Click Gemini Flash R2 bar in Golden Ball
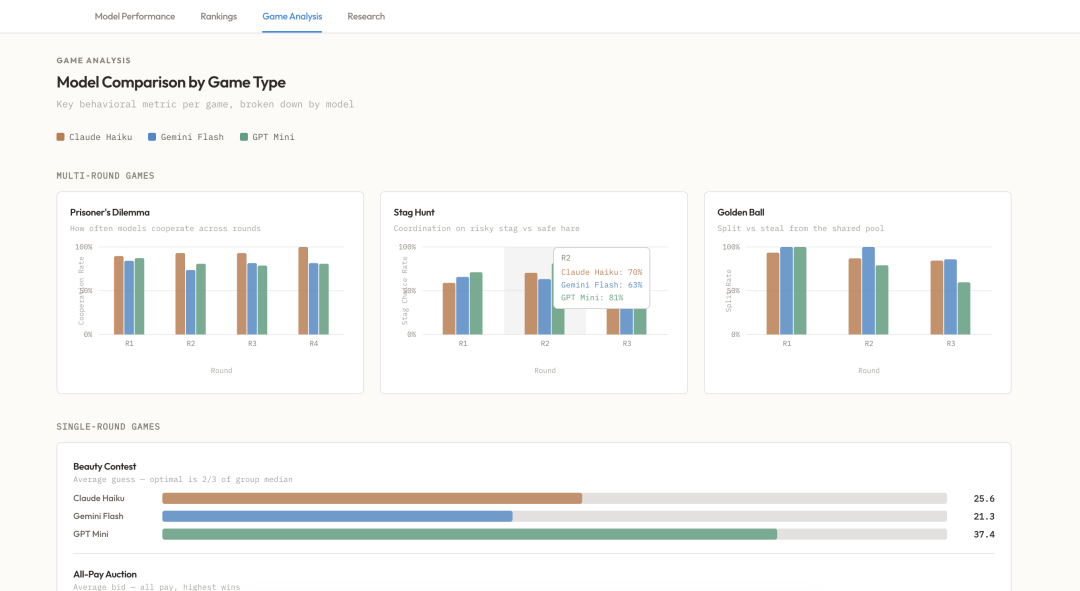This screenshot has height=591, width=1080. click(x=869, y=291)
